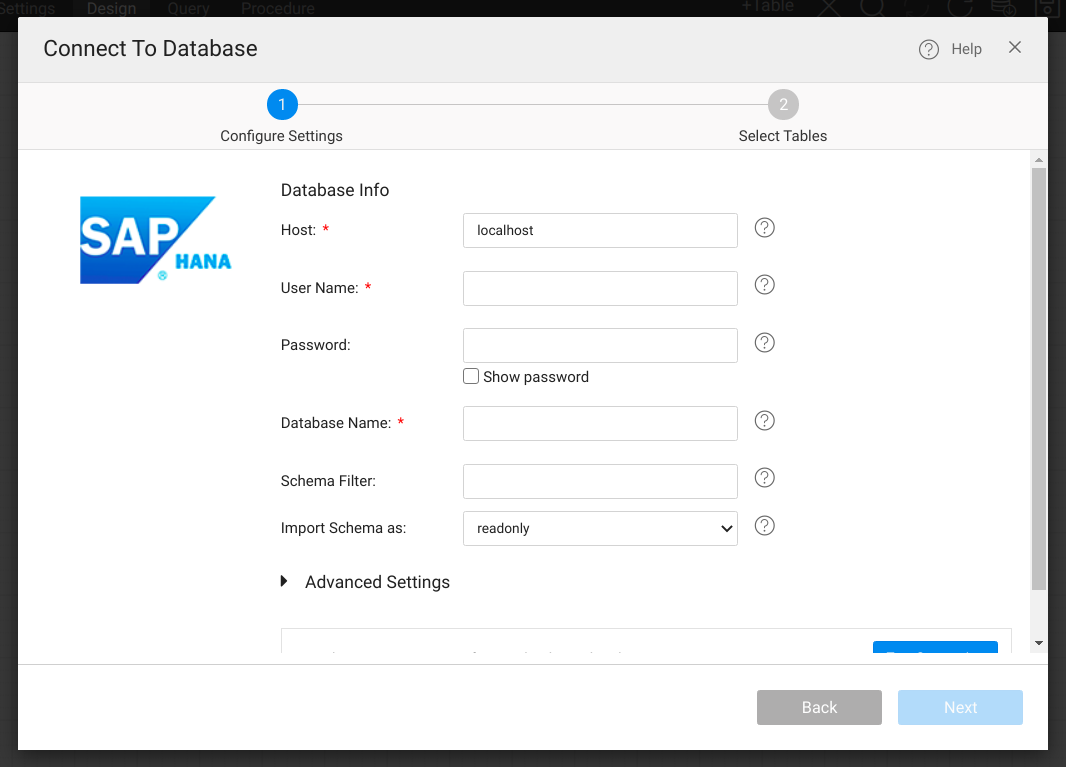1066x767 pixels.
Task: Click the scrollbar down arrow in dialog
Action: pyautogui.click(x=1039, y=643)
